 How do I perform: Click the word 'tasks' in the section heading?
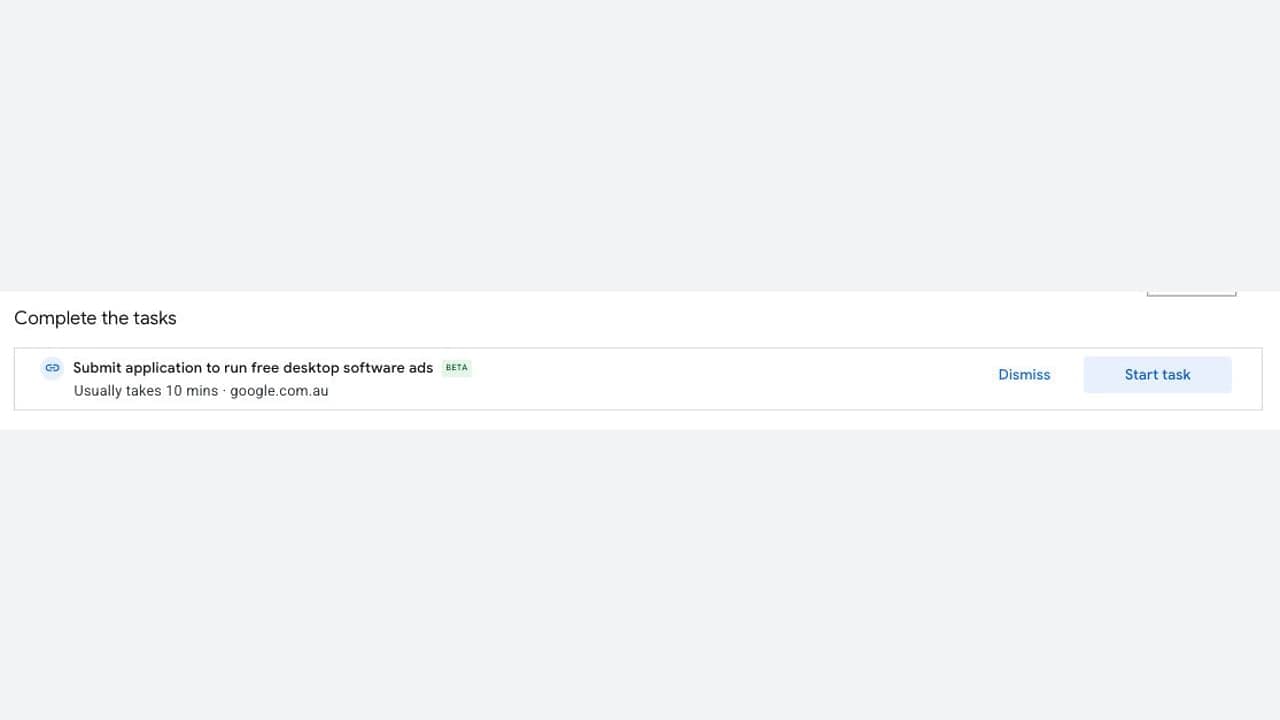point(155,318)
